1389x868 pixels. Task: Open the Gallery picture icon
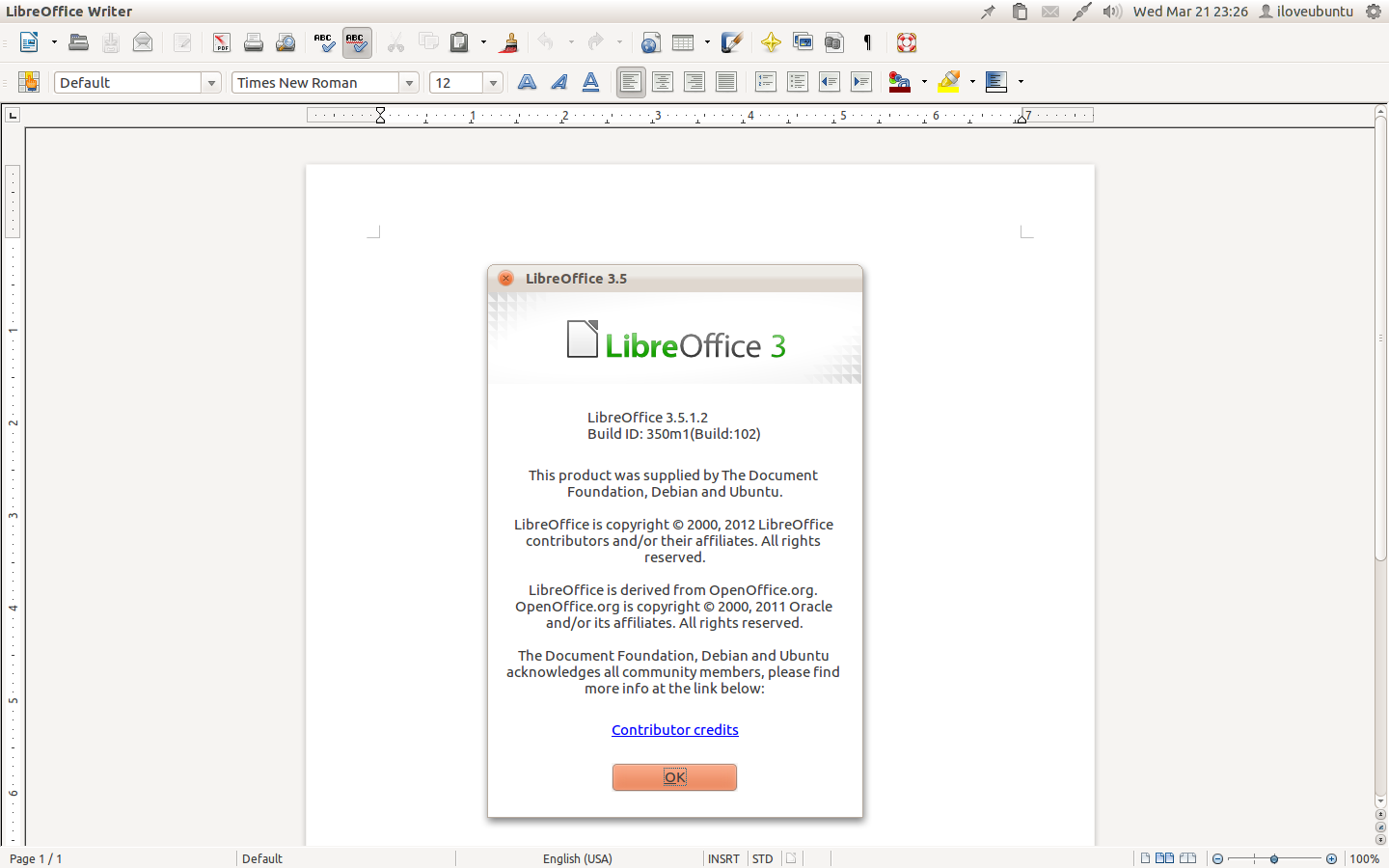coord(803,42)
